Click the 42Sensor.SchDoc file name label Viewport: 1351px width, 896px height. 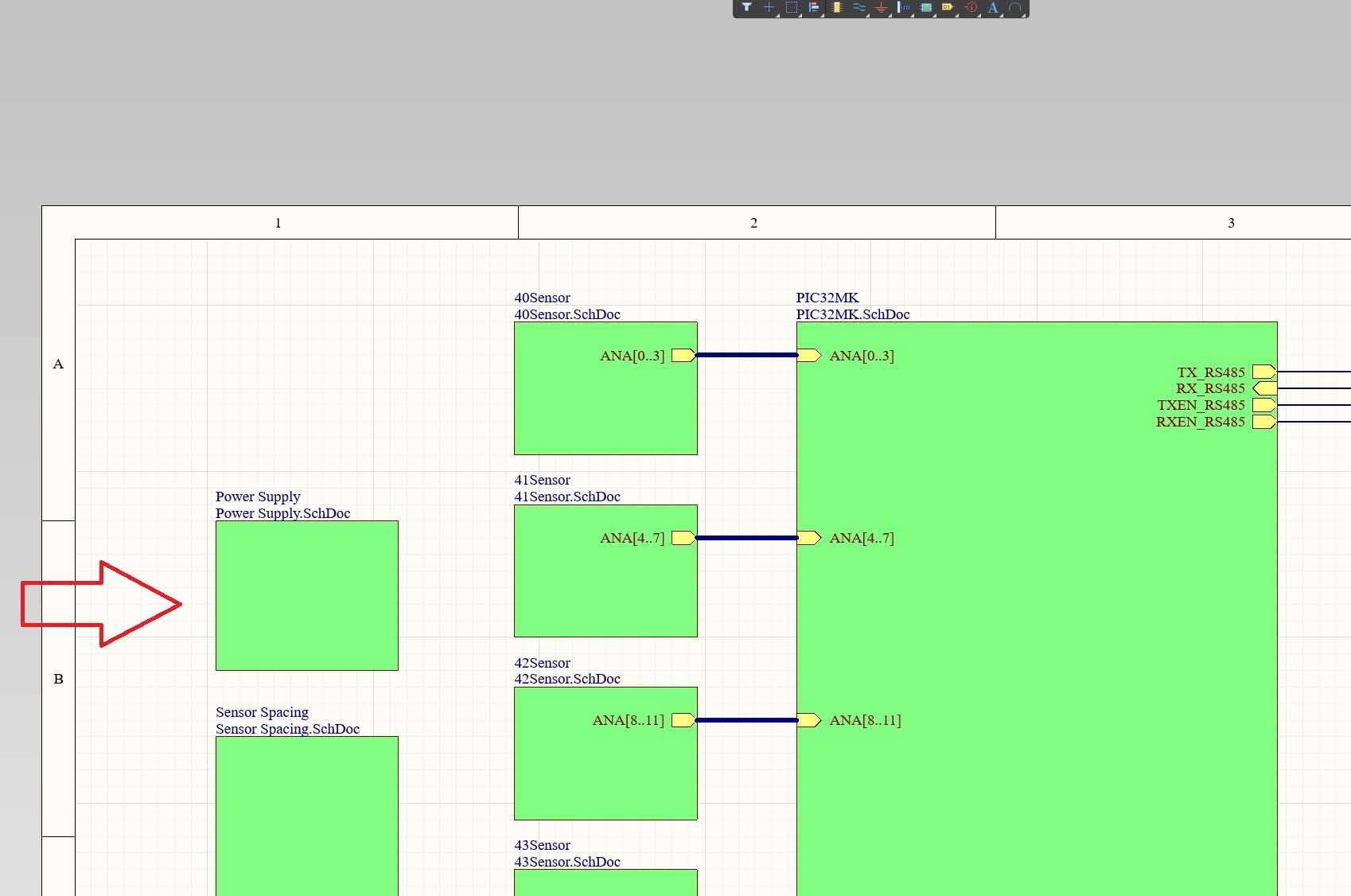click(566, 679)
